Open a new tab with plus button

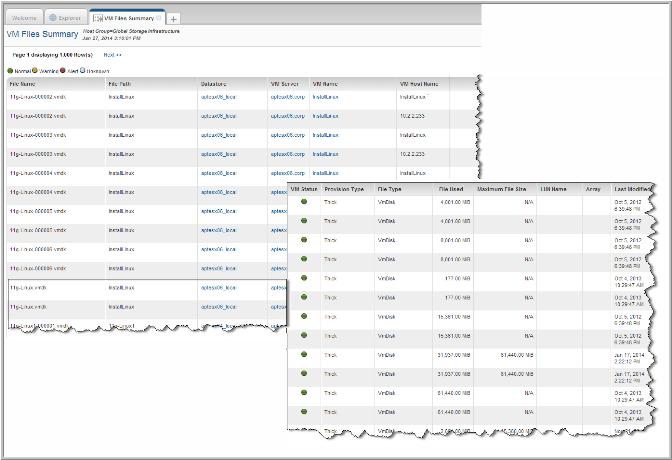[173, 19]
